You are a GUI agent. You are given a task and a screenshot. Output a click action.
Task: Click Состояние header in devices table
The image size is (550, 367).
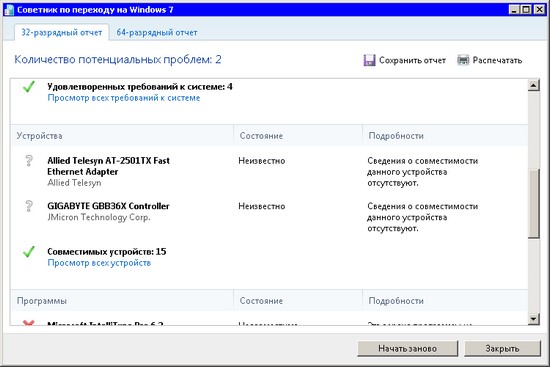[261, 136]
